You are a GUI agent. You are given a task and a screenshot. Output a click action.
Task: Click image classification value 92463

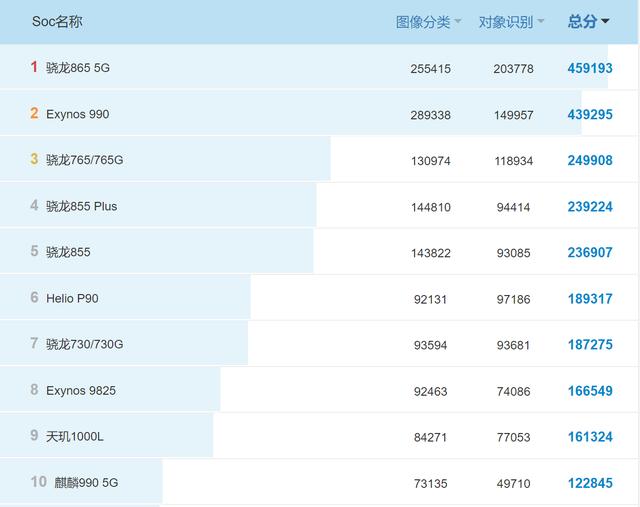click(430, 392)
